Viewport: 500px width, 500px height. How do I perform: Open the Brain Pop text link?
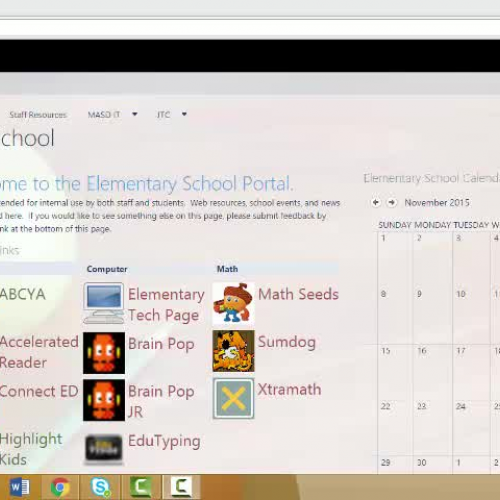tap(161, 344)
